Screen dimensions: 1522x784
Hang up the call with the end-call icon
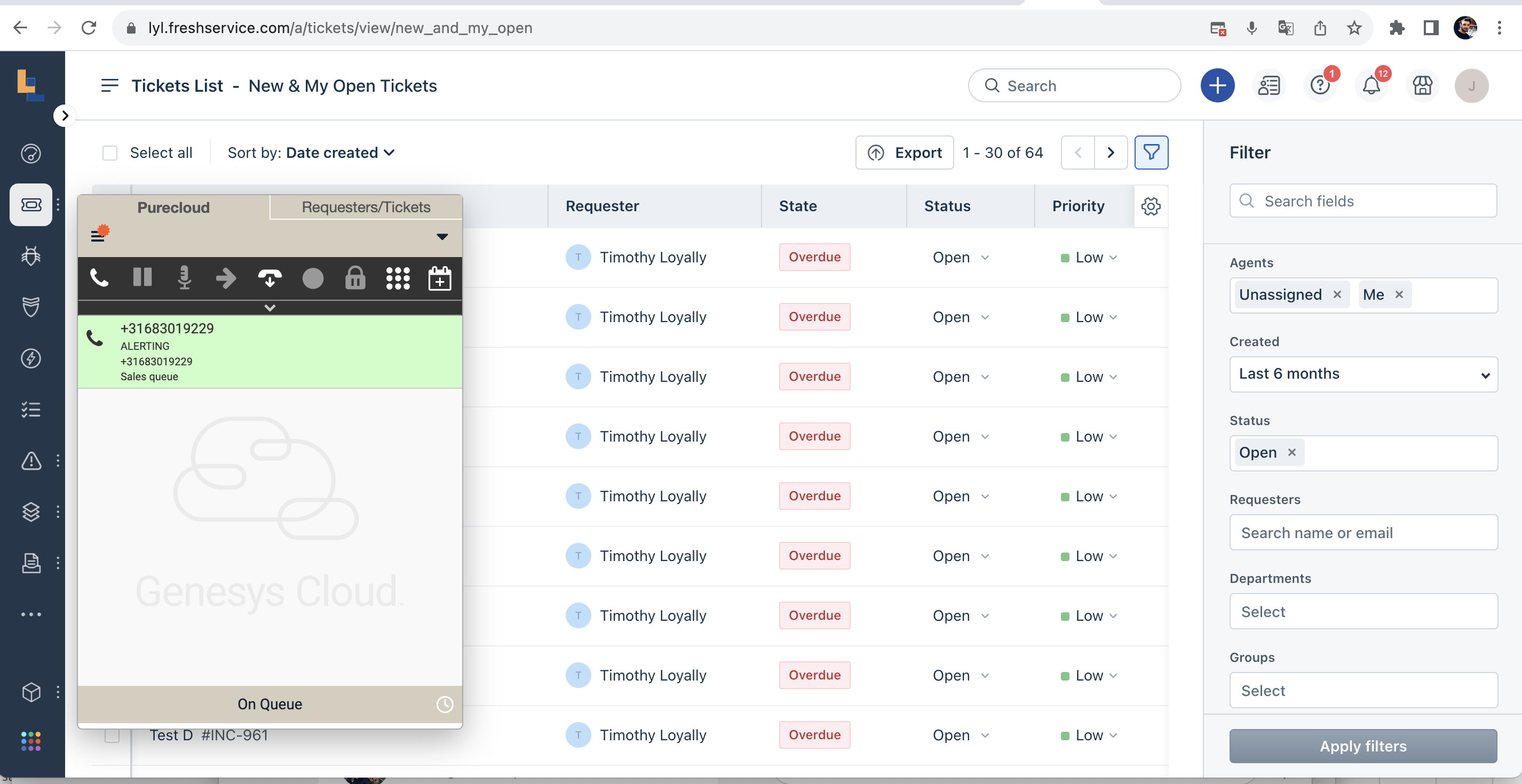pyautogui.click(x=270, y=278)
